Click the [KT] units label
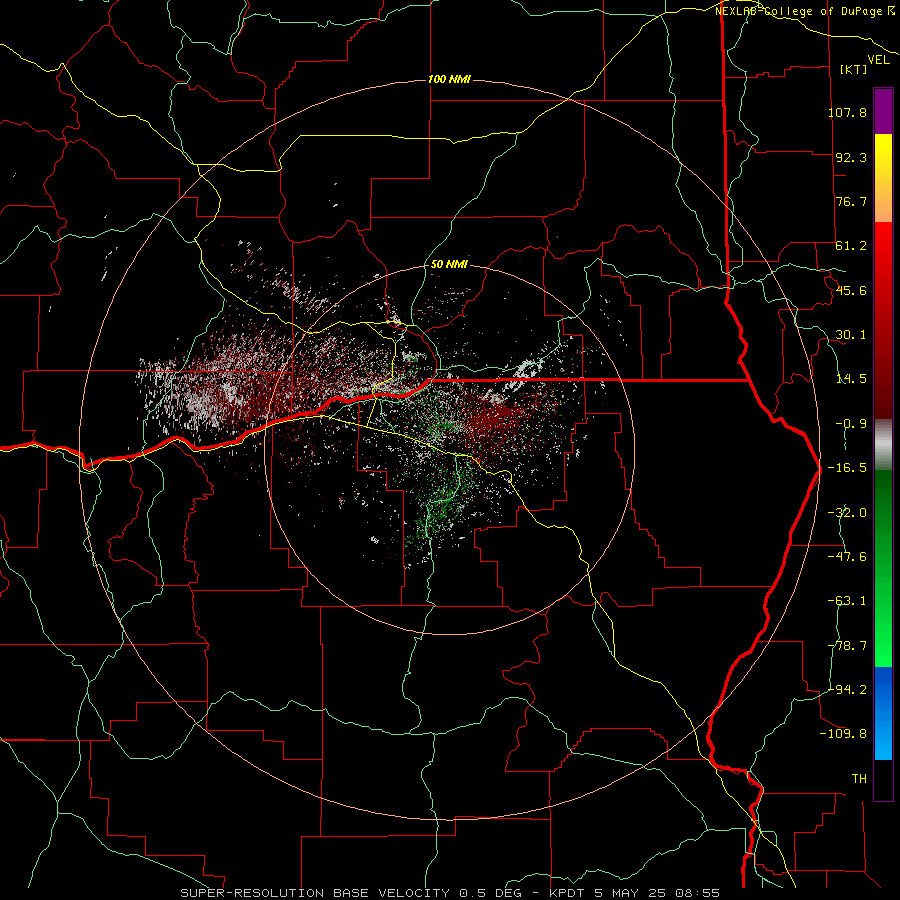The height and width of the screenshot is (900, 900). [854, 69]
